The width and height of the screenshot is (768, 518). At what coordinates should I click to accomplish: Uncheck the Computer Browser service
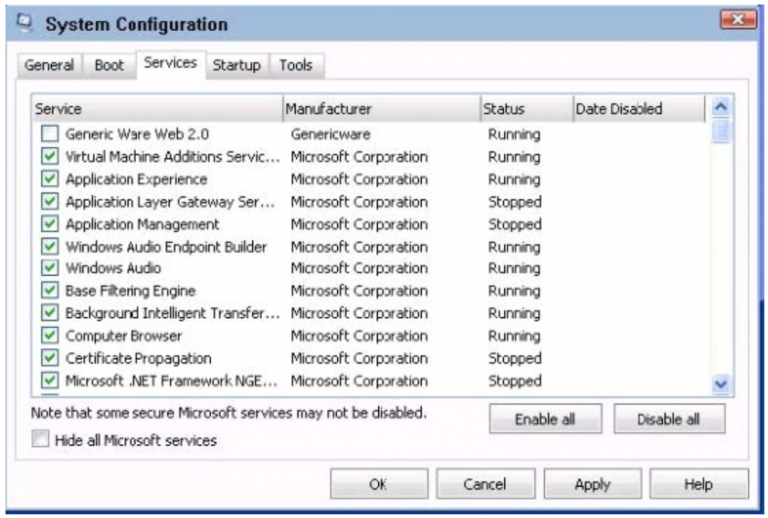[x=50, y=336]
